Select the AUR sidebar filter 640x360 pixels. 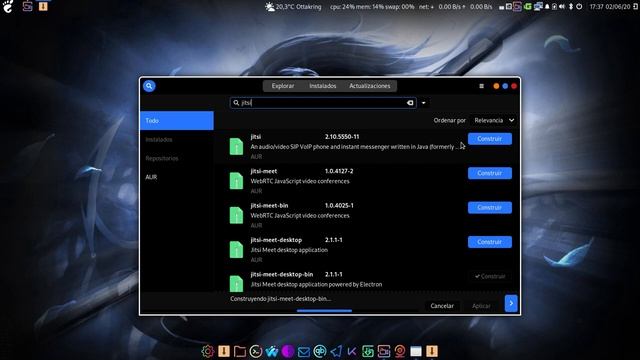[177, 177]
